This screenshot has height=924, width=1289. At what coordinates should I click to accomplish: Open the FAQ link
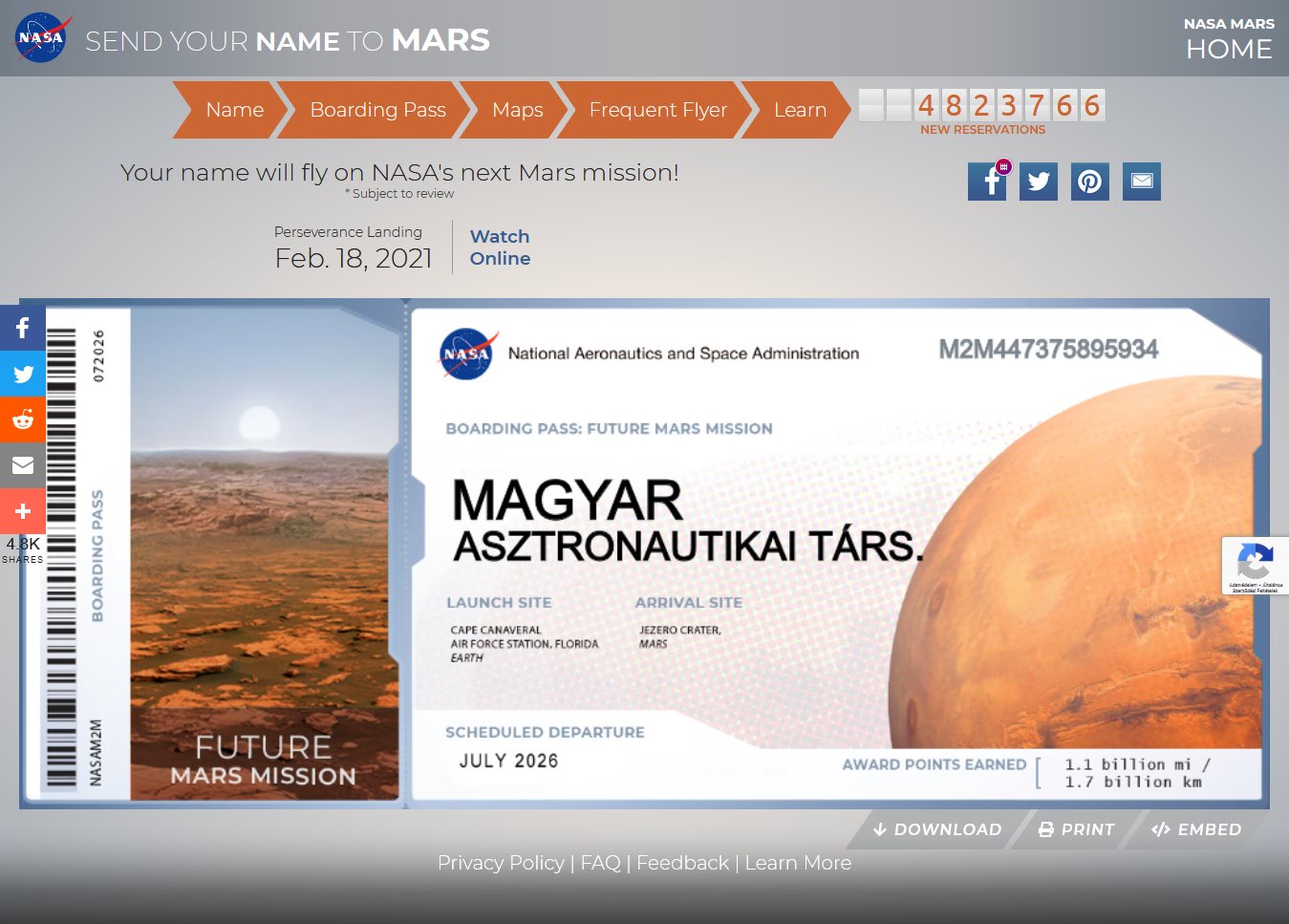tap(600, 863)
